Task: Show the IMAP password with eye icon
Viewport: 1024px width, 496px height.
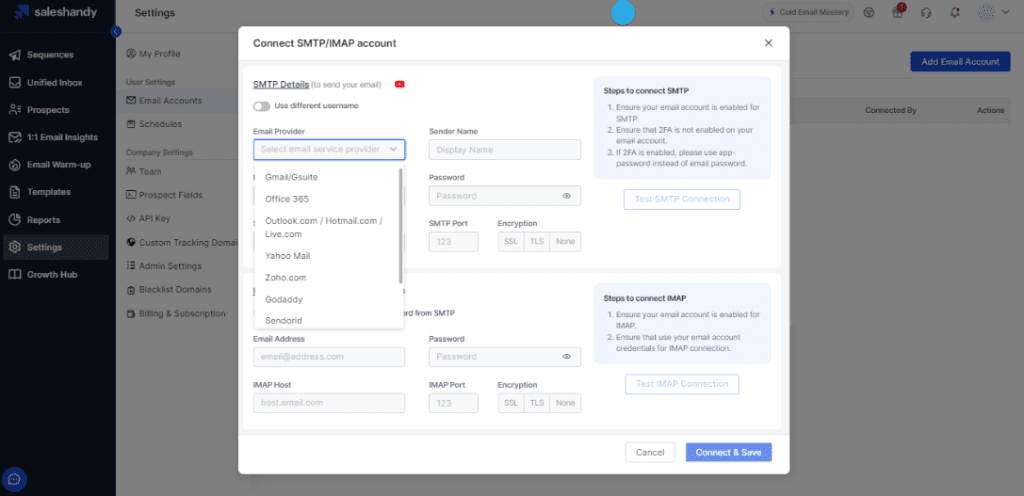Action: coord(566,356)
